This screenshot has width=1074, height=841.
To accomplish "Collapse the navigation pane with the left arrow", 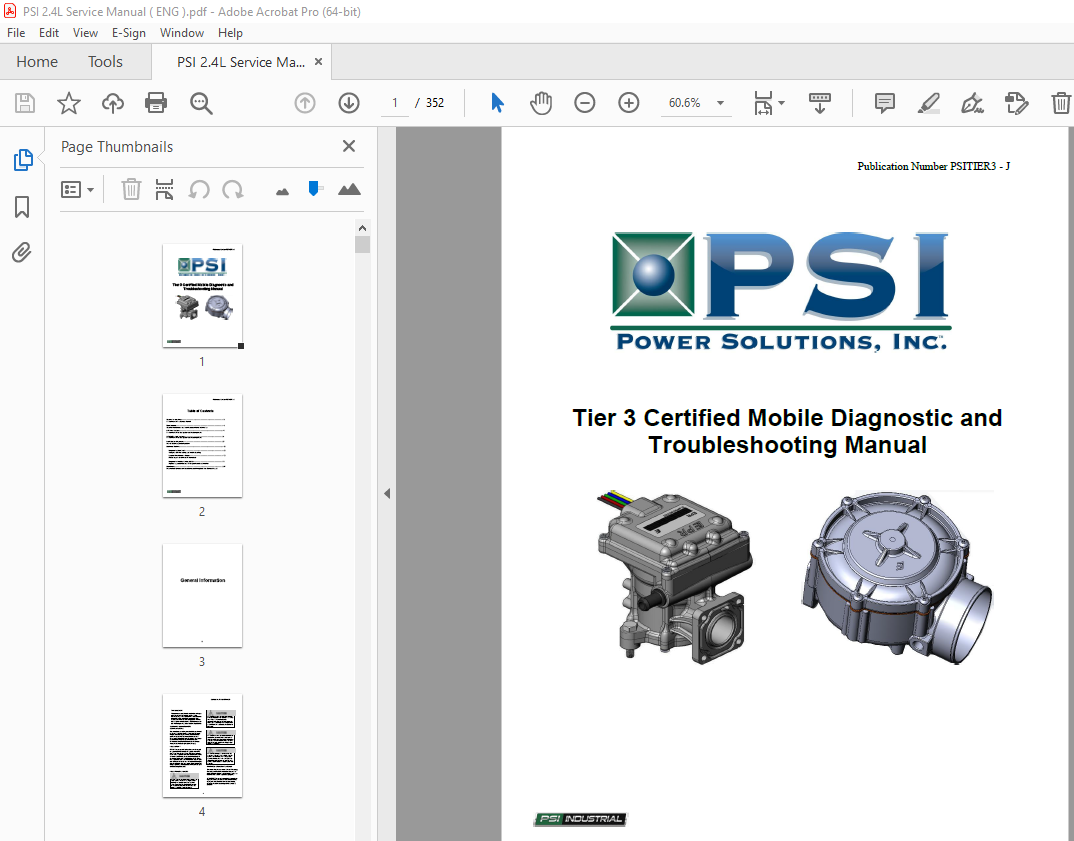I will click(x=387, y=493).
